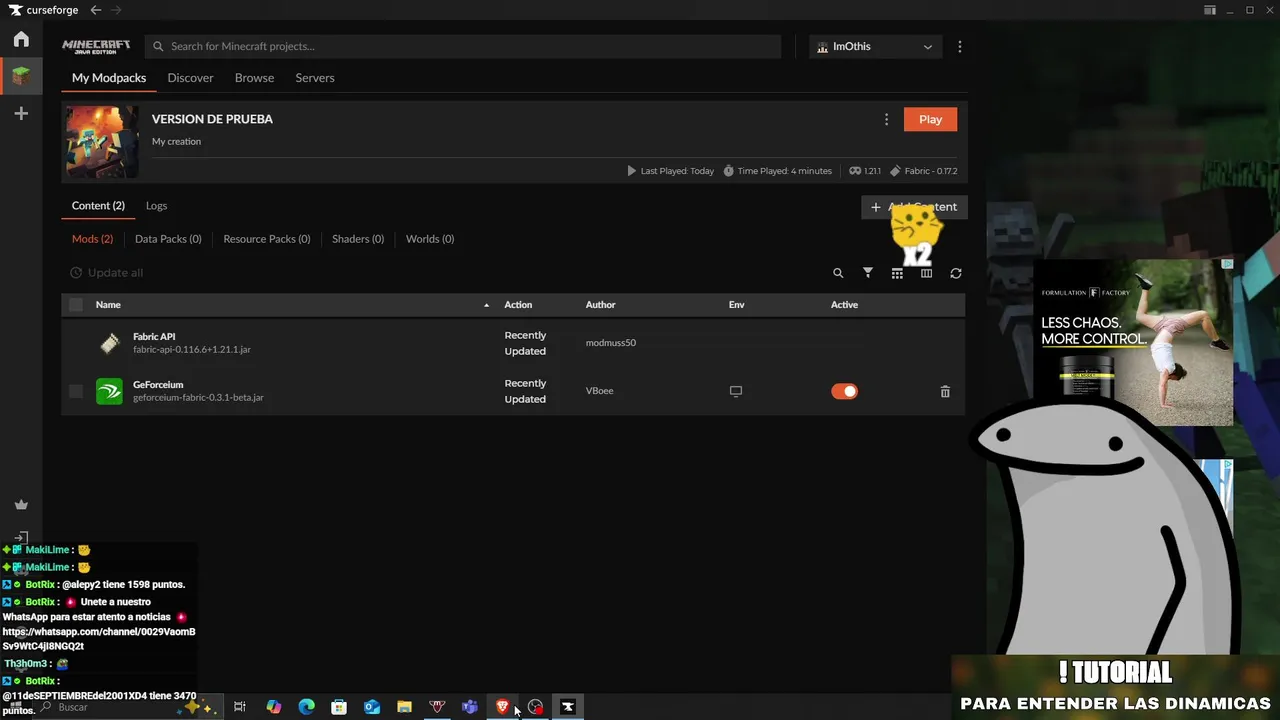Open the crown premium icon in sidebar
Viewport: 1280px width, 720px height.
point(21,505)
